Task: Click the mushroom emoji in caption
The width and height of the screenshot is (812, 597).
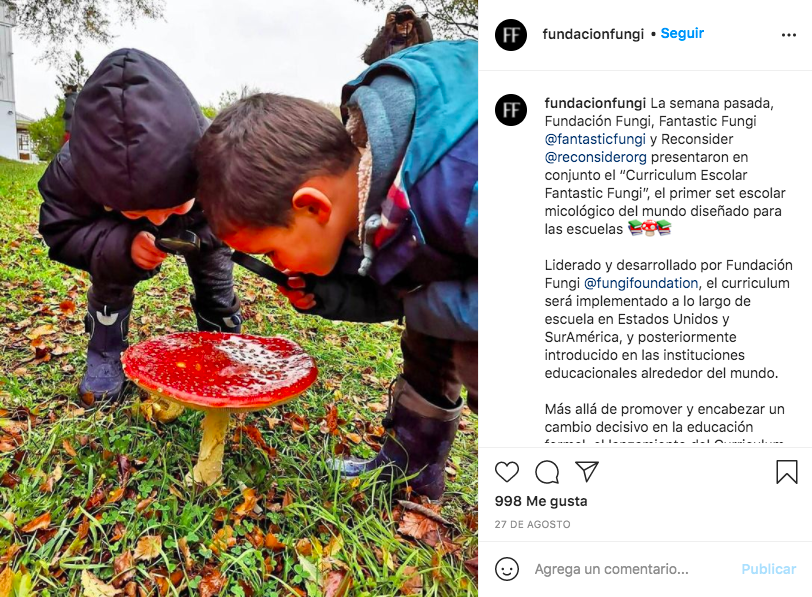Action: pyautogui.click(x=649, y=228)
